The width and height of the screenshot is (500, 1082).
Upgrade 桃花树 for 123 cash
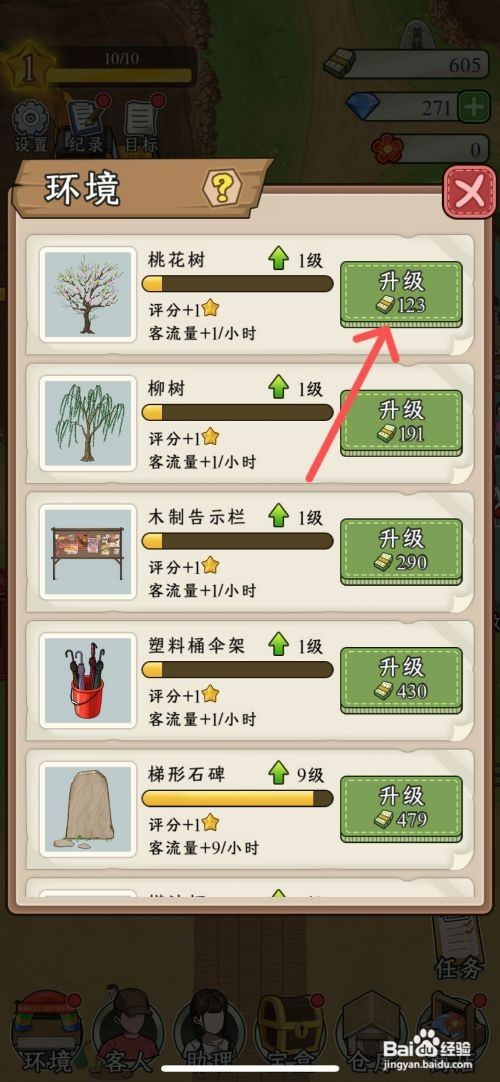(x=401, y=294)
